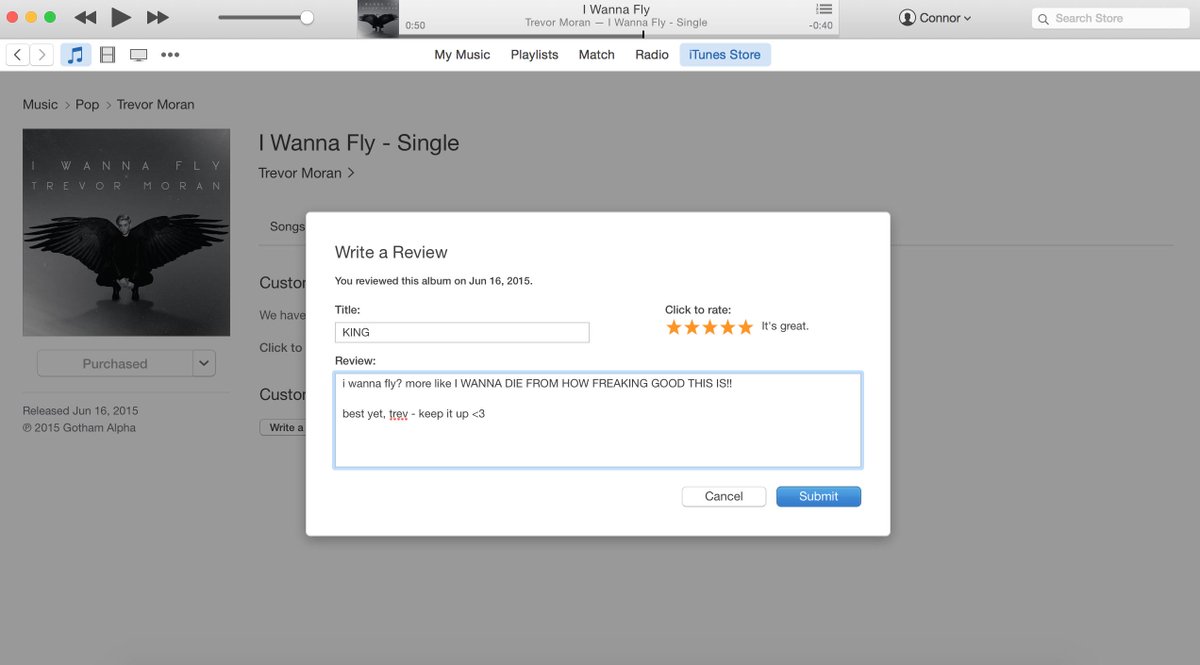Rate two stars
Image resolution: width=1200 pixels, height=665 pixels.
coord(692,327)
